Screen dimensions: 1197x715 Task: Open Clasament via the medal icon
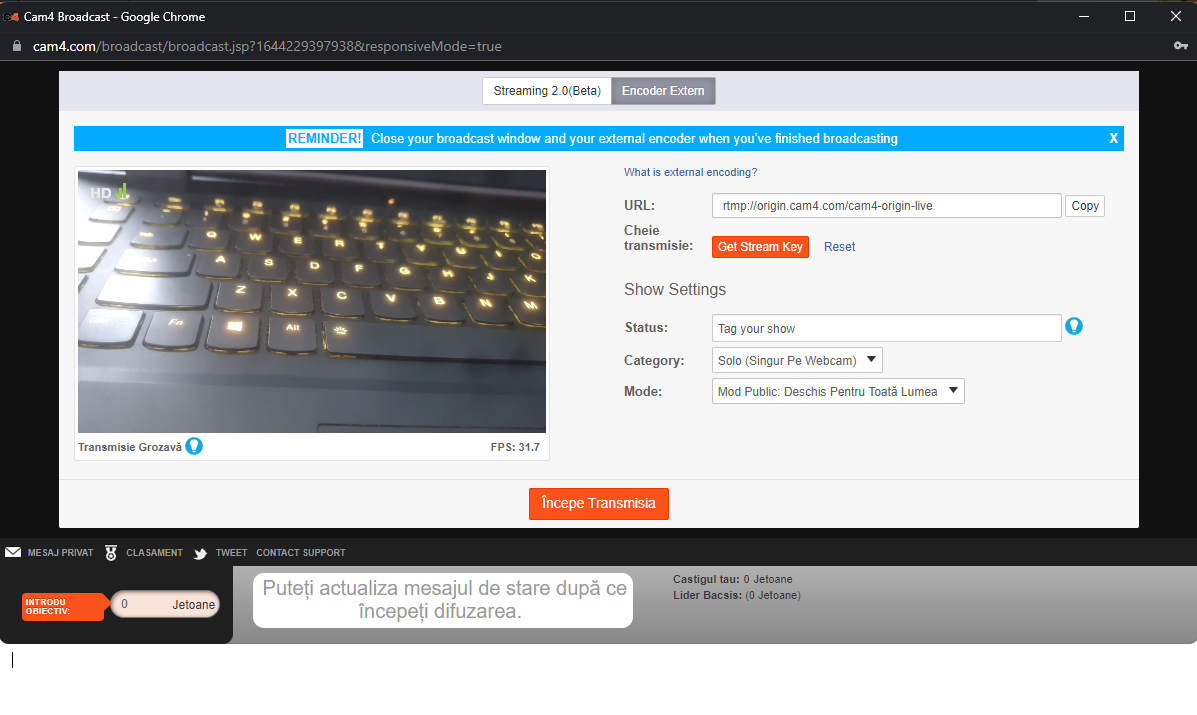pos(111,552)
